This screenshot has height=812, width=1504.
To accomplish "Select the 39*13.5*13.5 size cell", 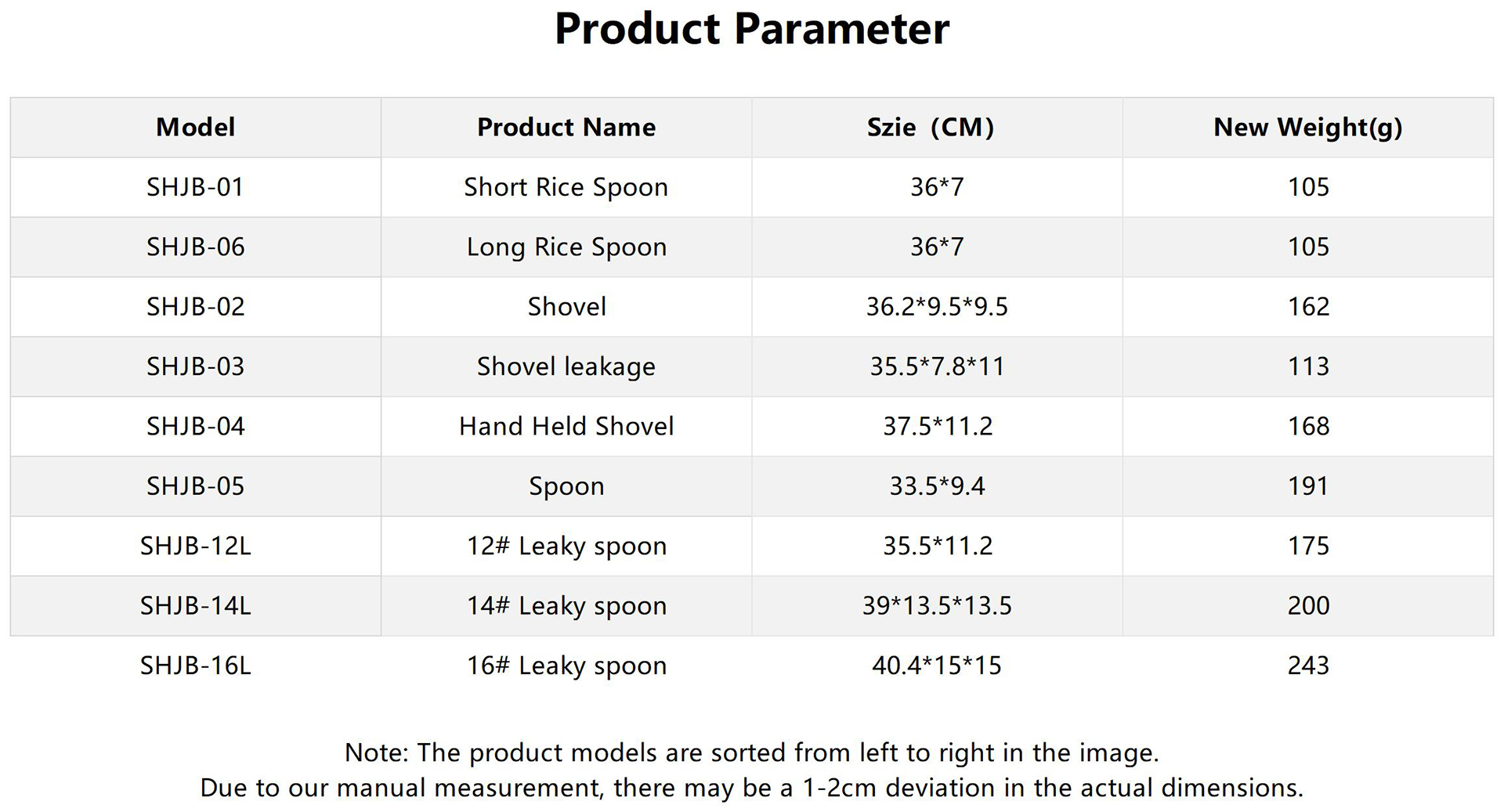I will pyautogui.click(x=936, y=605).
